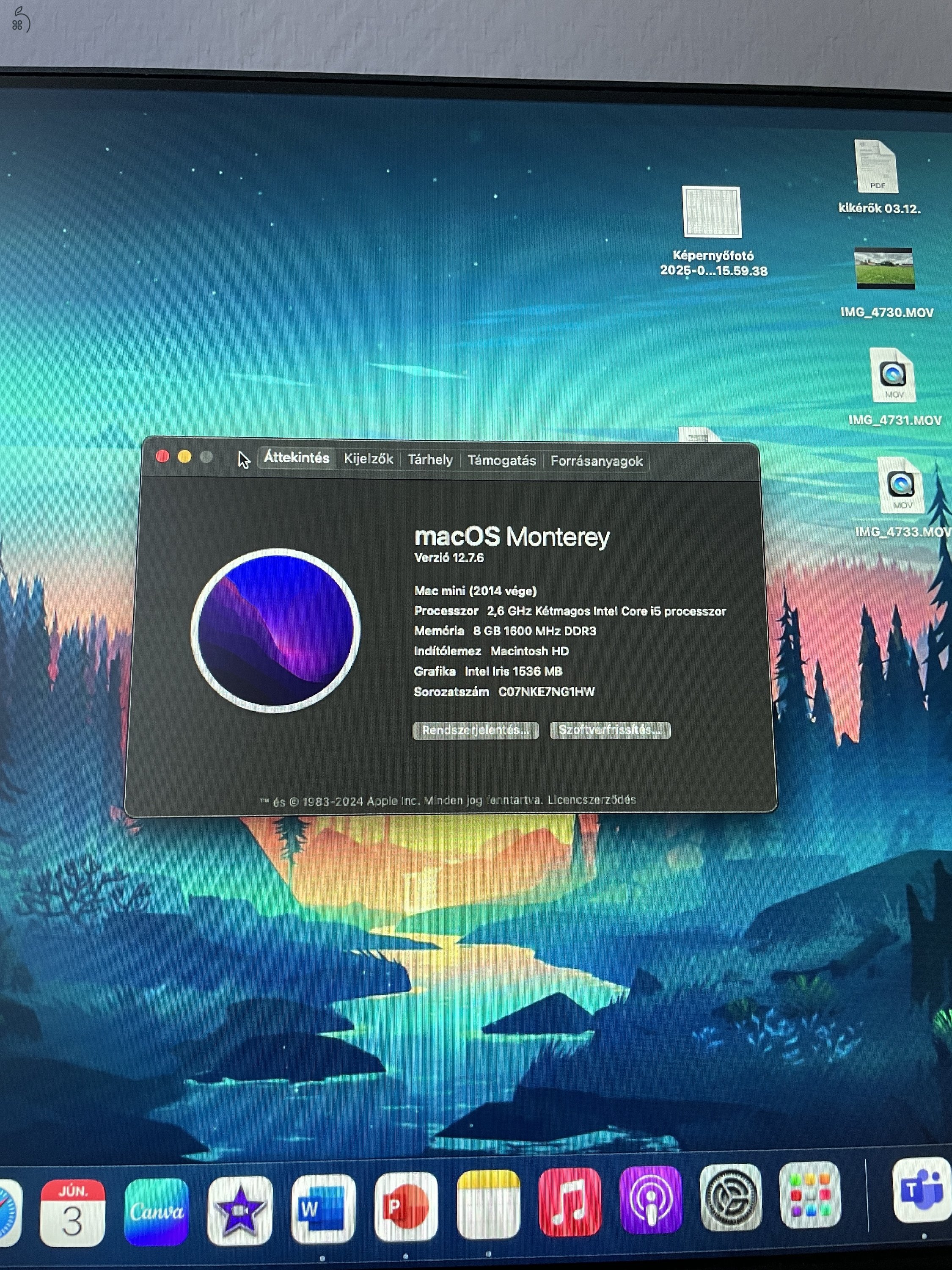Switch to the Tárhely tab

click(x=430, y=460)
